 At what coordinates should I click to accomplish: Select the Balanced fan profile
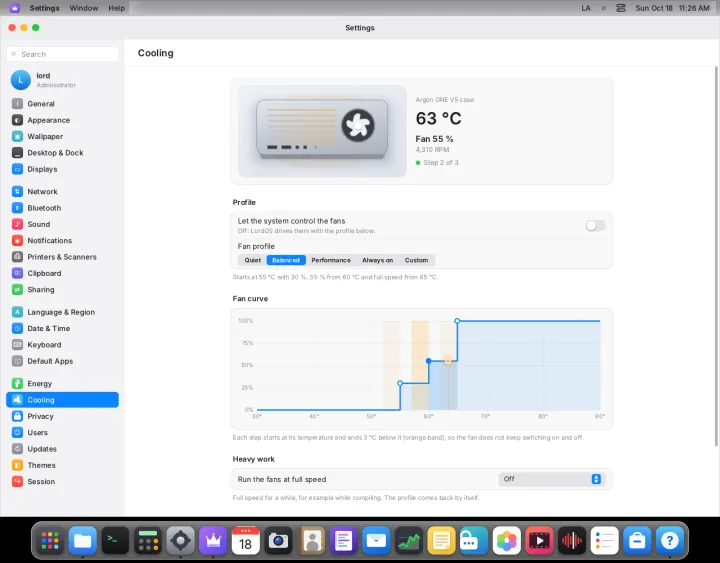click(286, 260)
